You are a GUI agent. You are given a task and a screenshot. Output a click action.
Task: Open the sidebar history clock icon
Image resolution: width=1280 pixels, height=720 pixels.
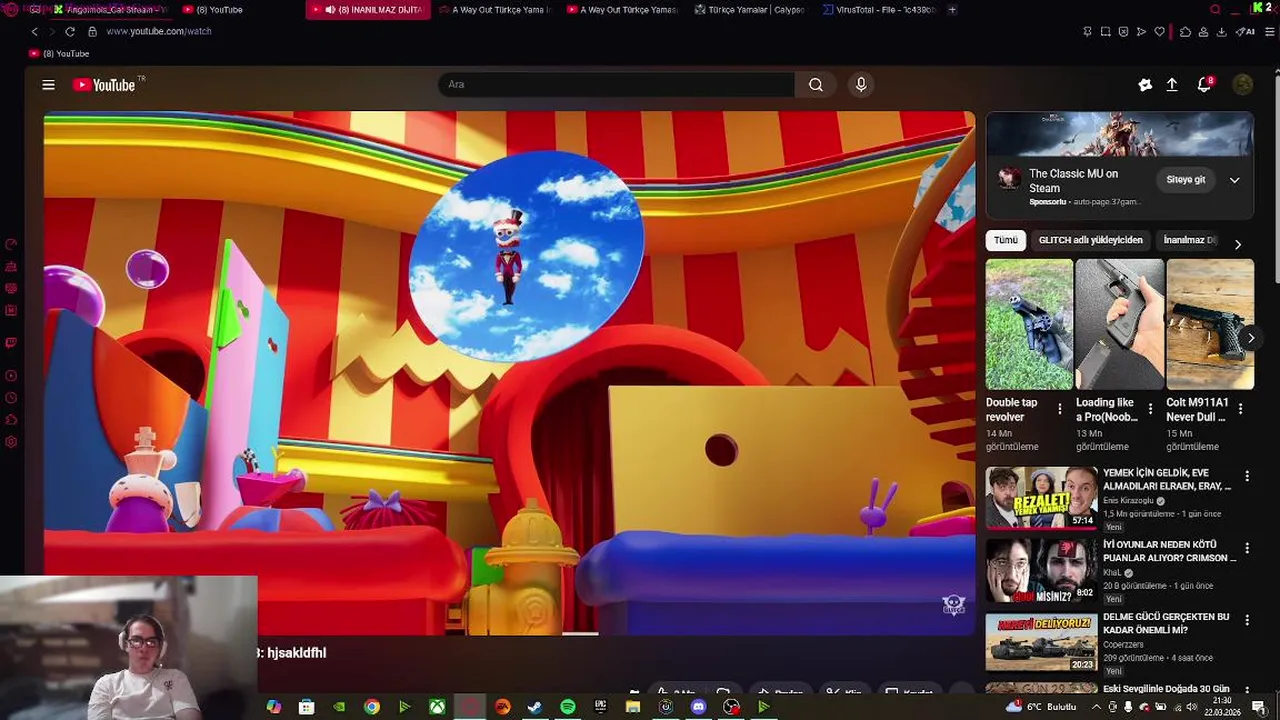(11, 398)
